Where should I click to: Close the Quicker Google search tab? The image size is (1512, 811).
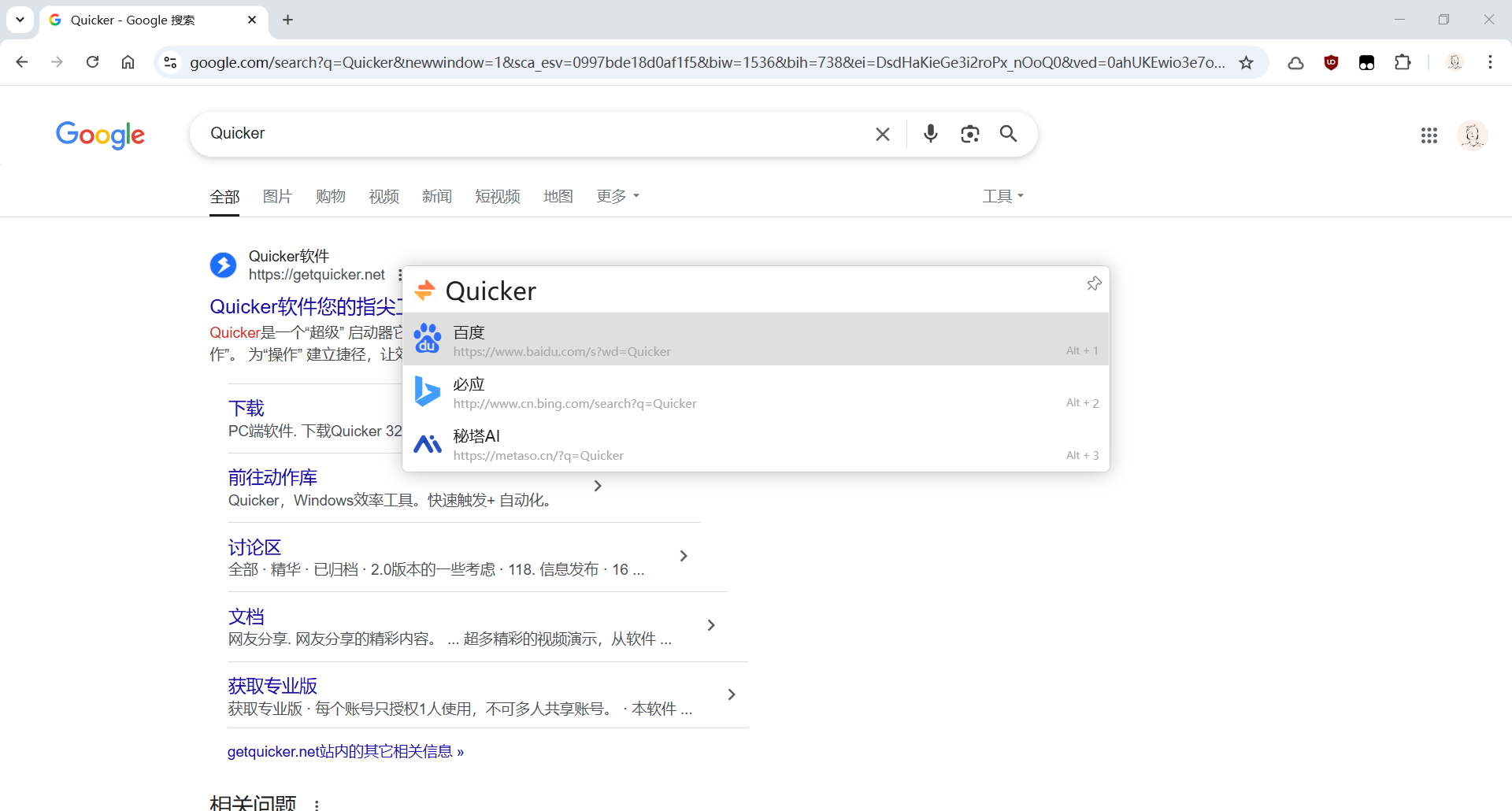[252, 20]
